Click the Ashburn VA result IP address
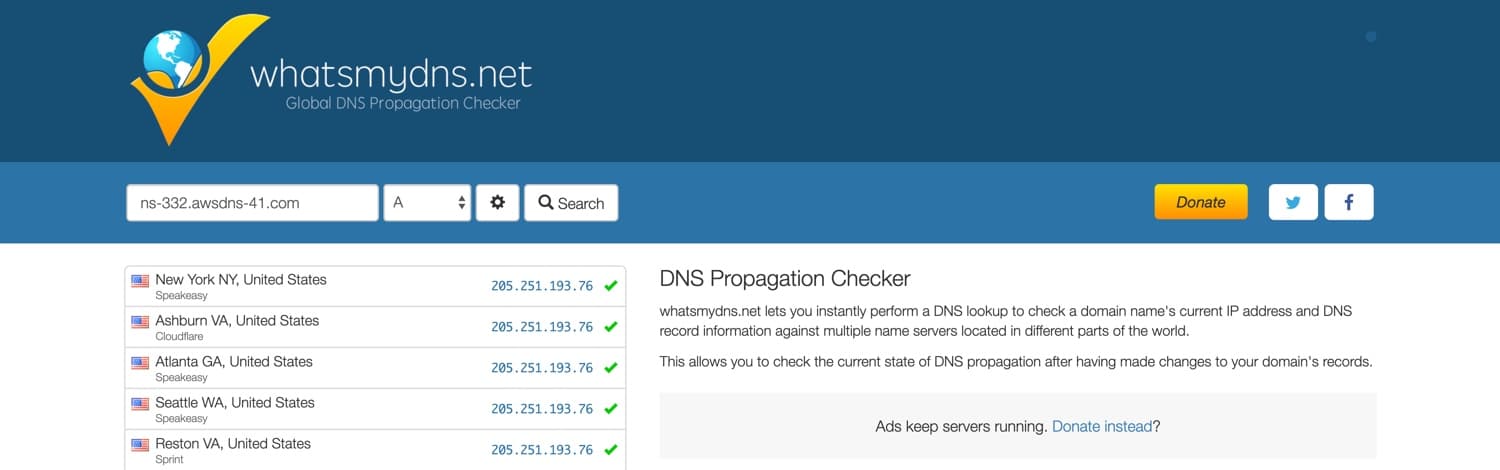 coord(541,327)
